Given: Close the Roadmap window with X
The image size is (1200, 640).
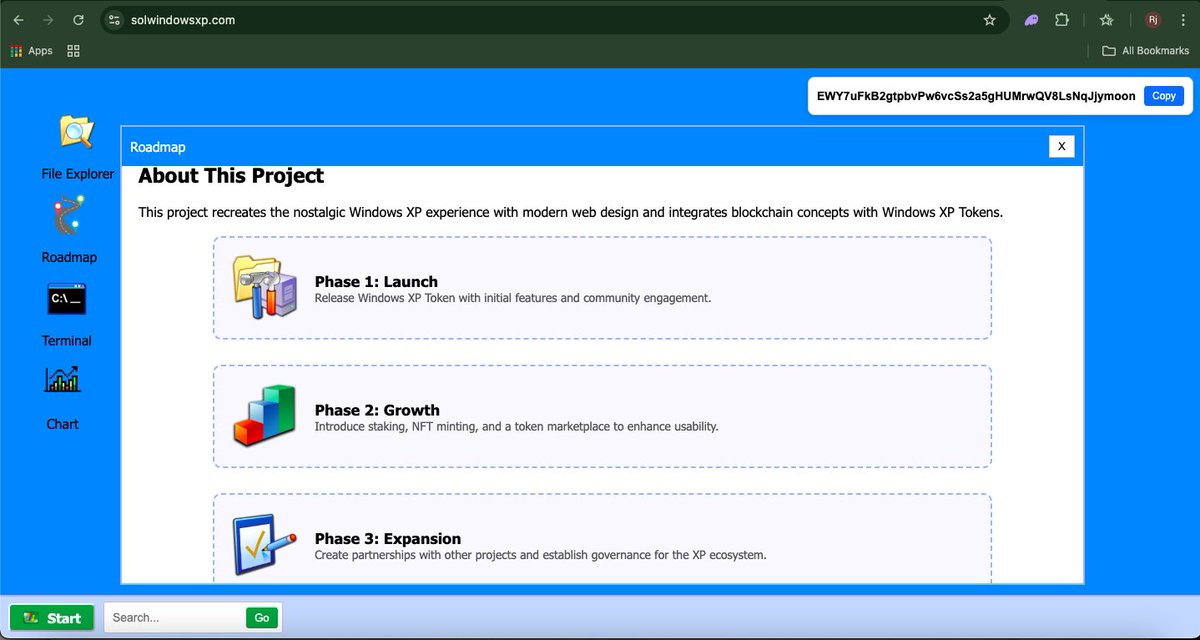Looking at the screenshot, I should click(x=1061, y=146).
